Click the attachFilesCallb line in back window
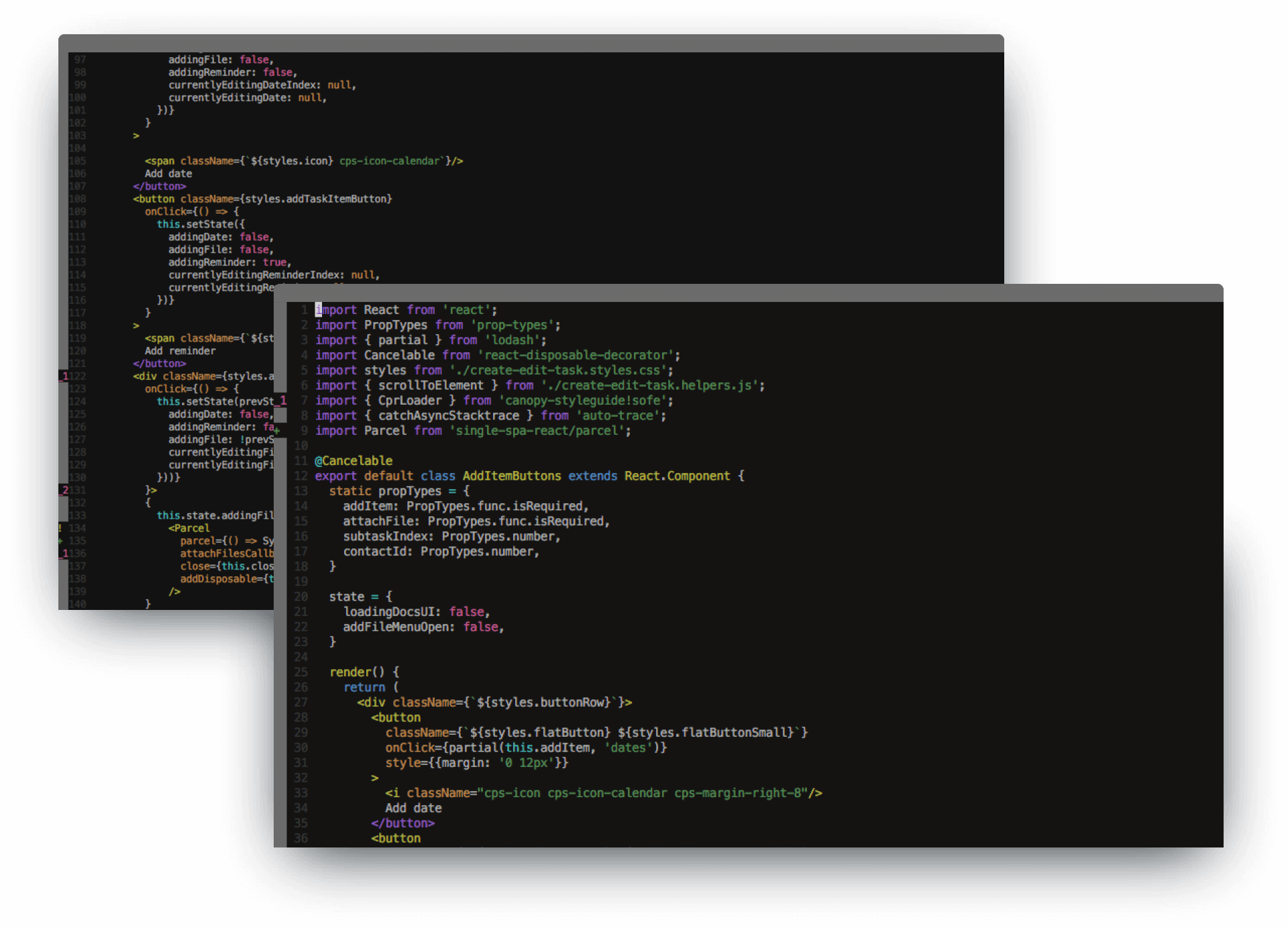This screenshot has height=928, width=1288. pyautogui.click(x=227, y=554)
